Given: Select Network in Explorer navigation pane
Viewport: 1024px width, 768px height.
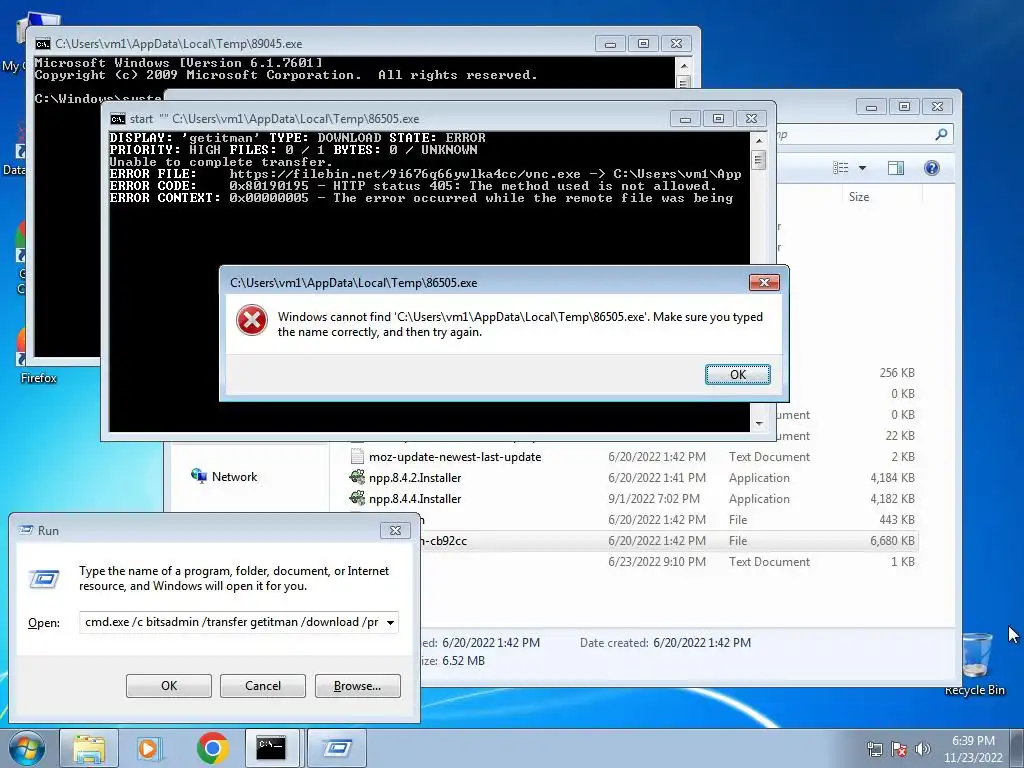Looking at the screenshot, I should pyautogui.click(x=234, y=477).
